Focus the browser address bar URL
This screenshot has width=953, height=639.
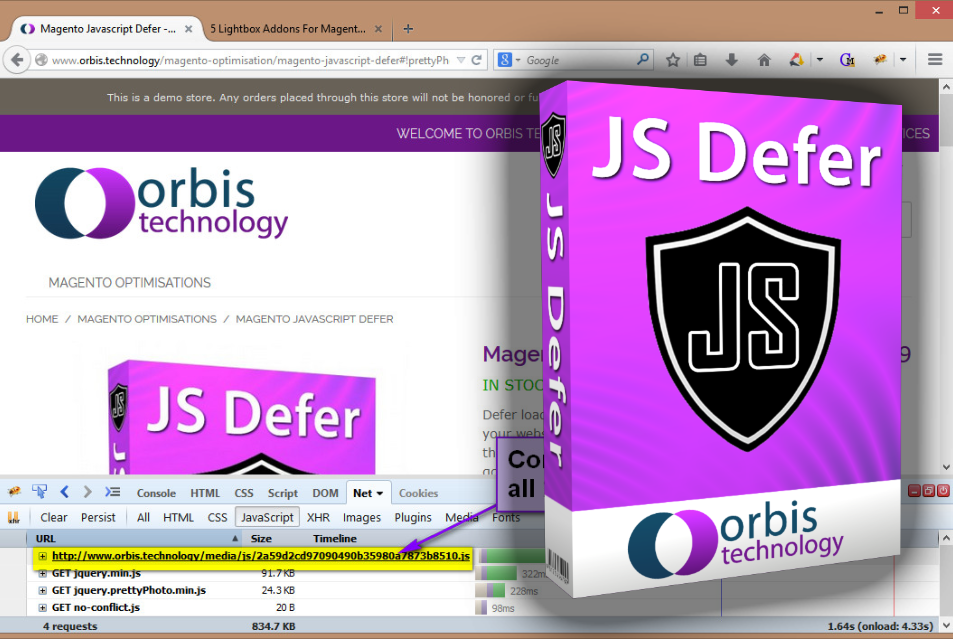coord(250,60)
